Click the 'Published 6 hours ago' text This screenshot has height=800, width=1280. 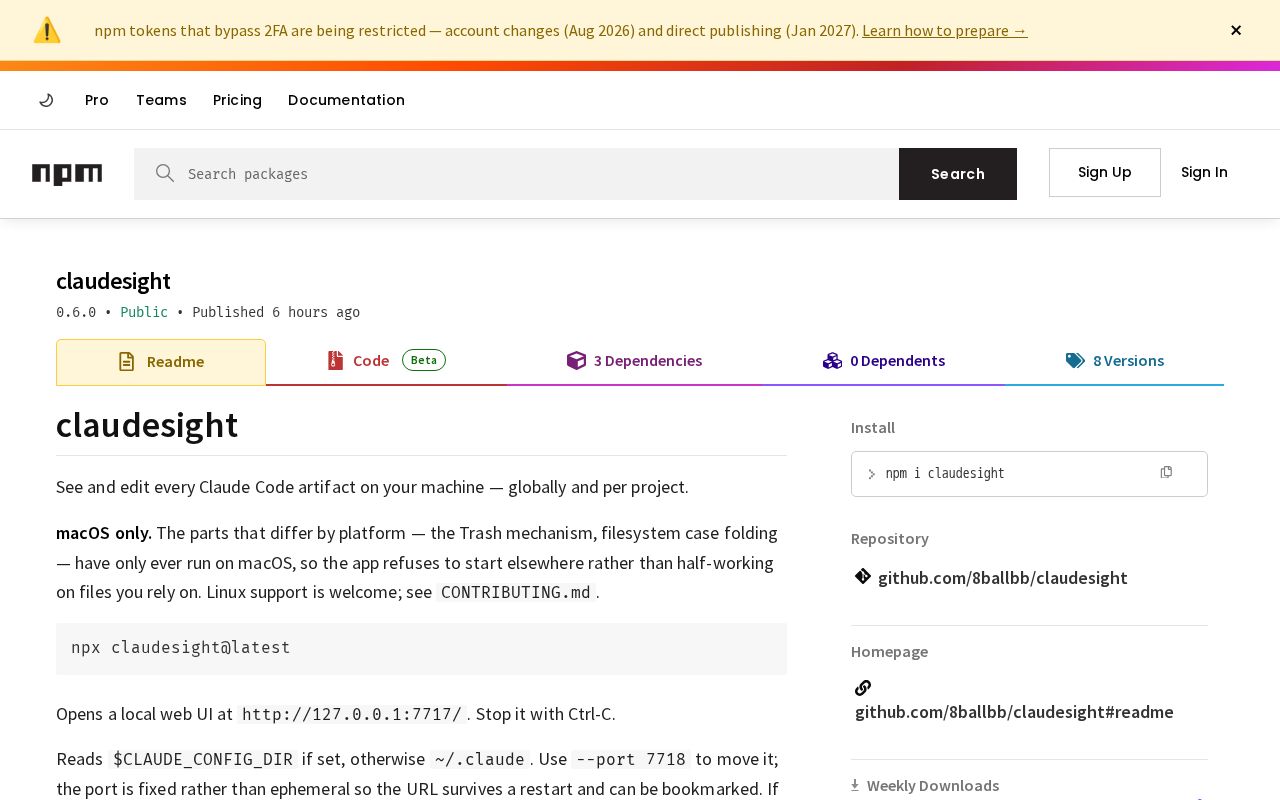coord(276,312)
